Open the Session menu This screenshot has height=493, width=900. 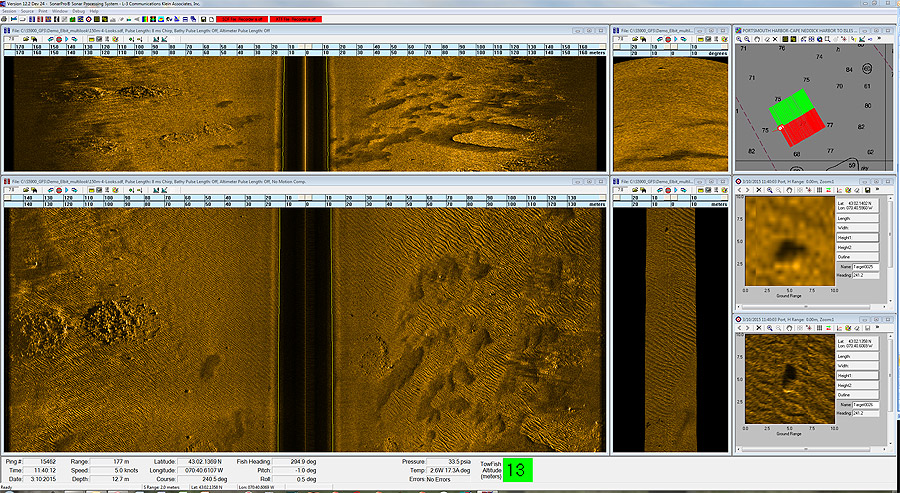10,10
